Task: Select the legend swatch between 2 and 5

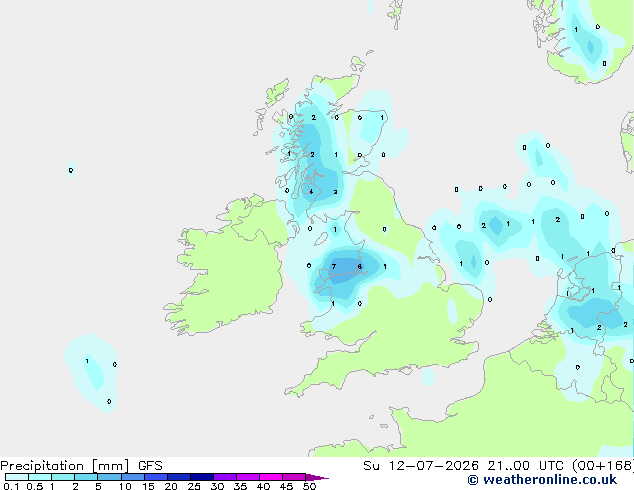Action: (86, 477)
